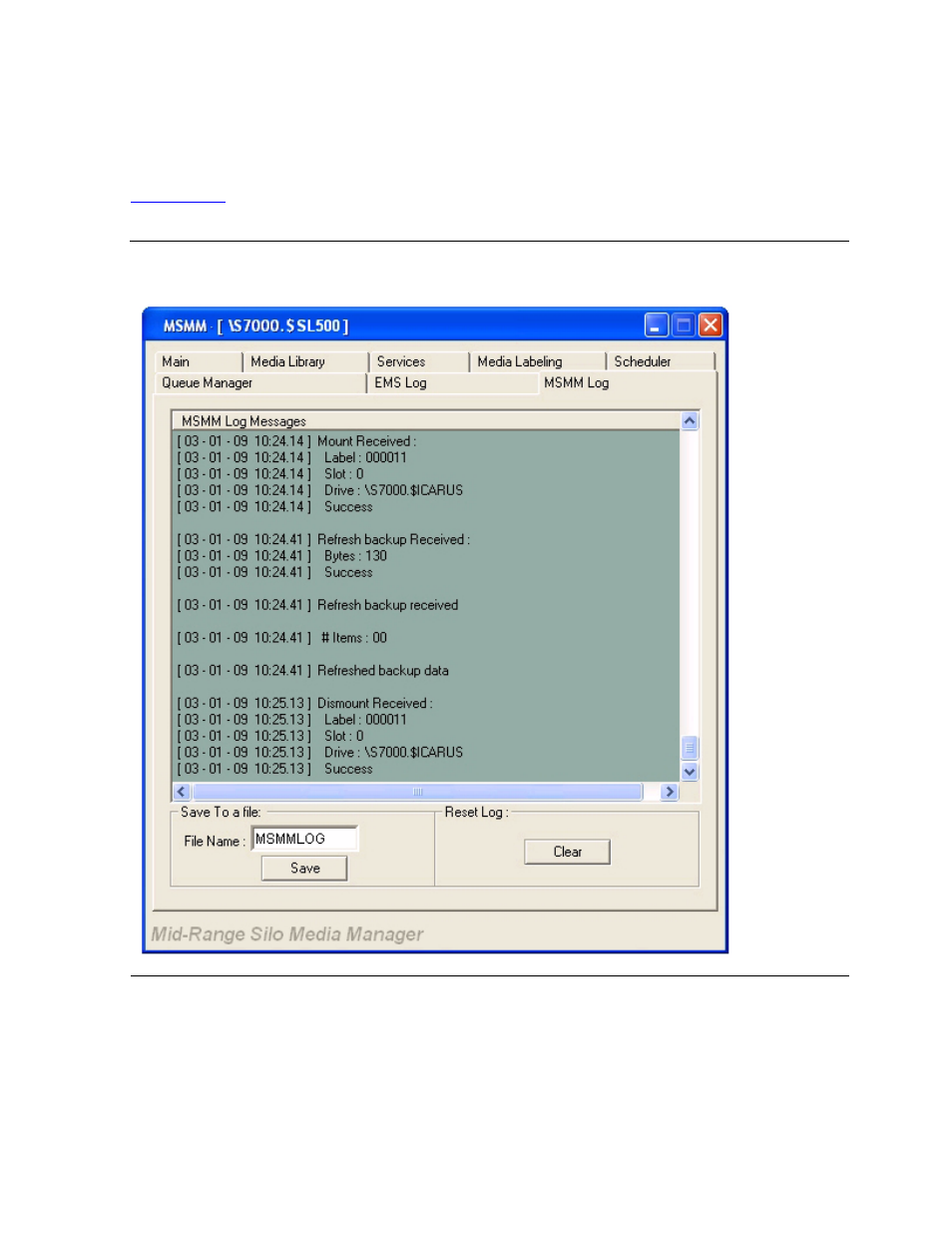Close the MSMM window
This screenshot has width=952, height=1233.
click(x=711, y=325)
